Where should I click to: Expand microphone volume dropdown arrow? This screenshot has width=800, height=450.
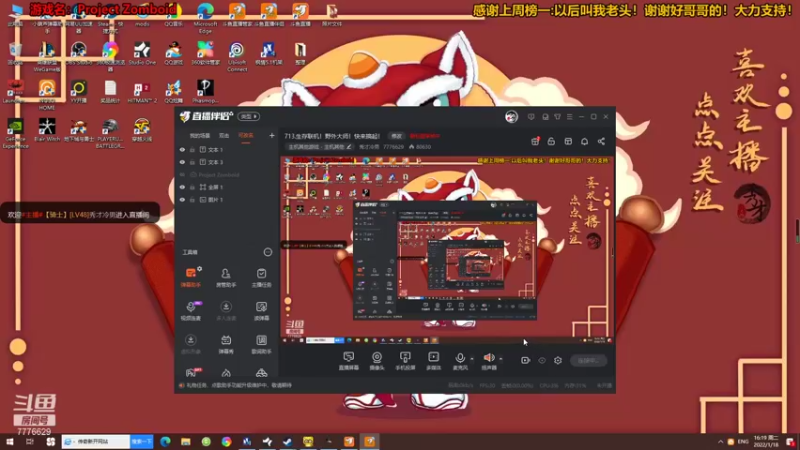[472, 359]
